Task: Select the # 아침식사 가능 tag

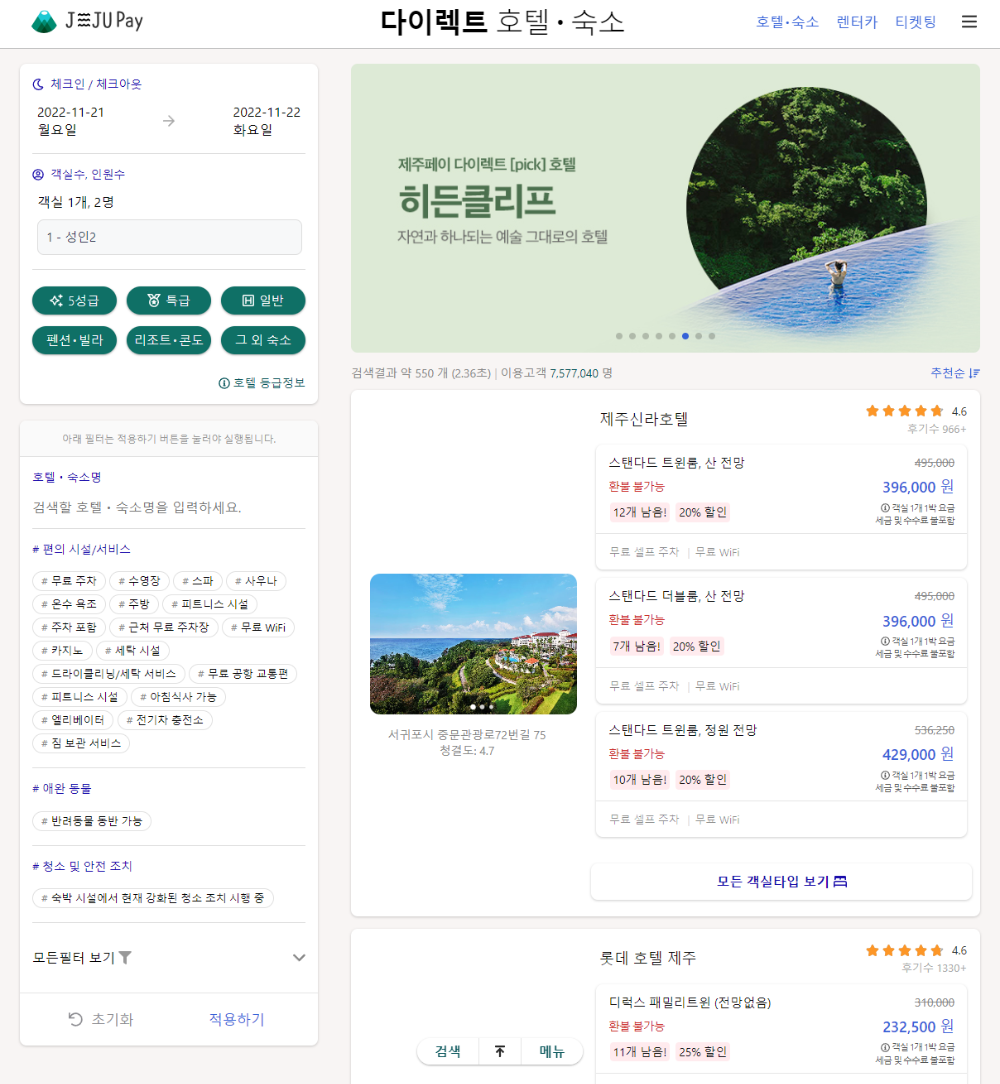Action: point(178,697)
